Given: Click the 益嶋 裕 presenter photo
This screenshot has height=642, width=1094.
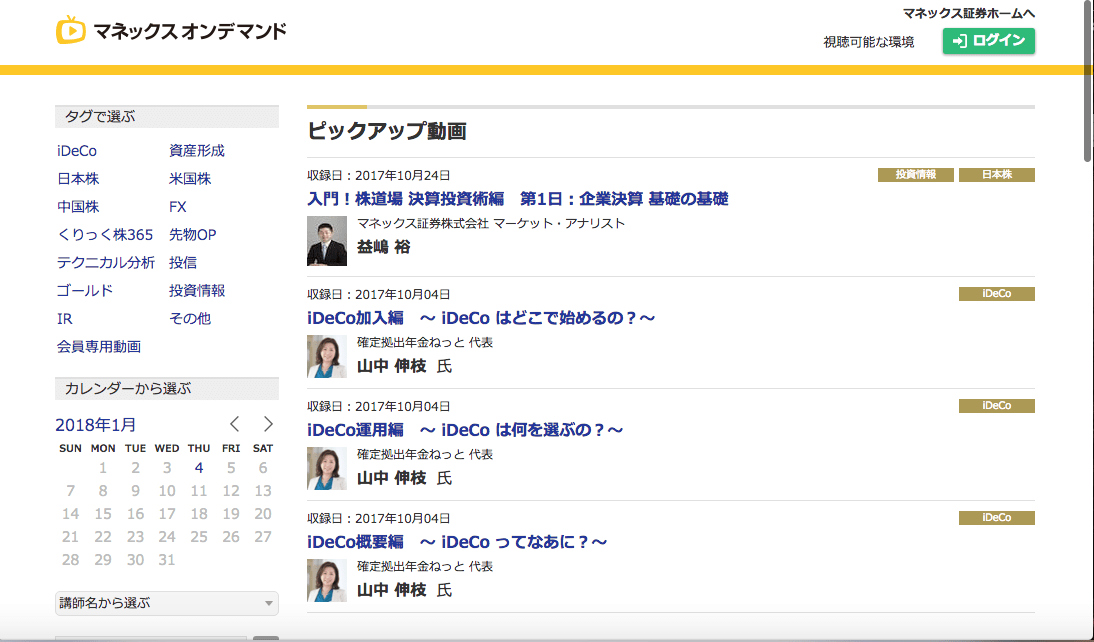Looking at the screenshot, I should click(327, 241).
